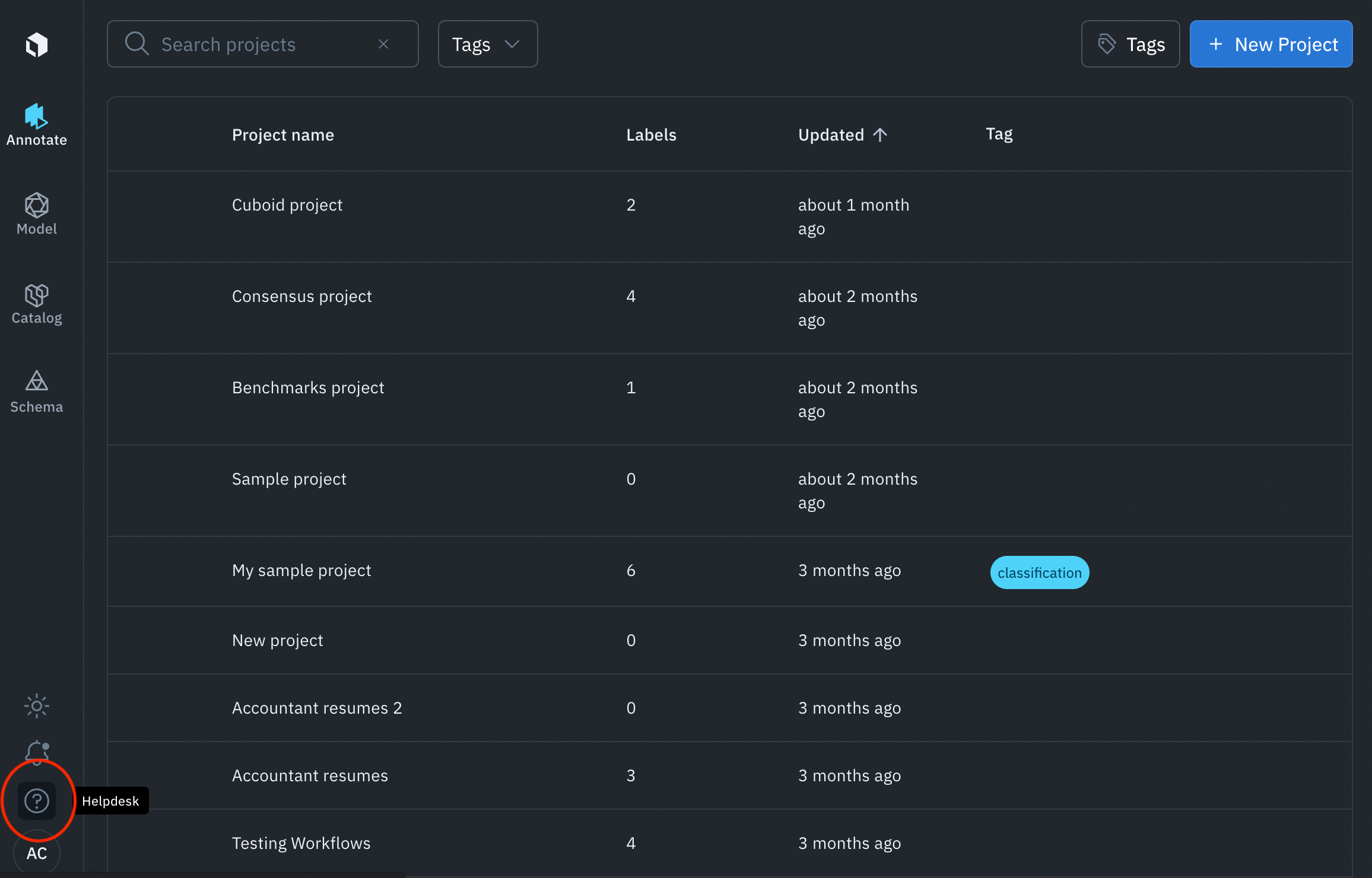The width and height of the screenshot is (1372, 878).
Task: Create a New Project
Action: pos(1271,44)
